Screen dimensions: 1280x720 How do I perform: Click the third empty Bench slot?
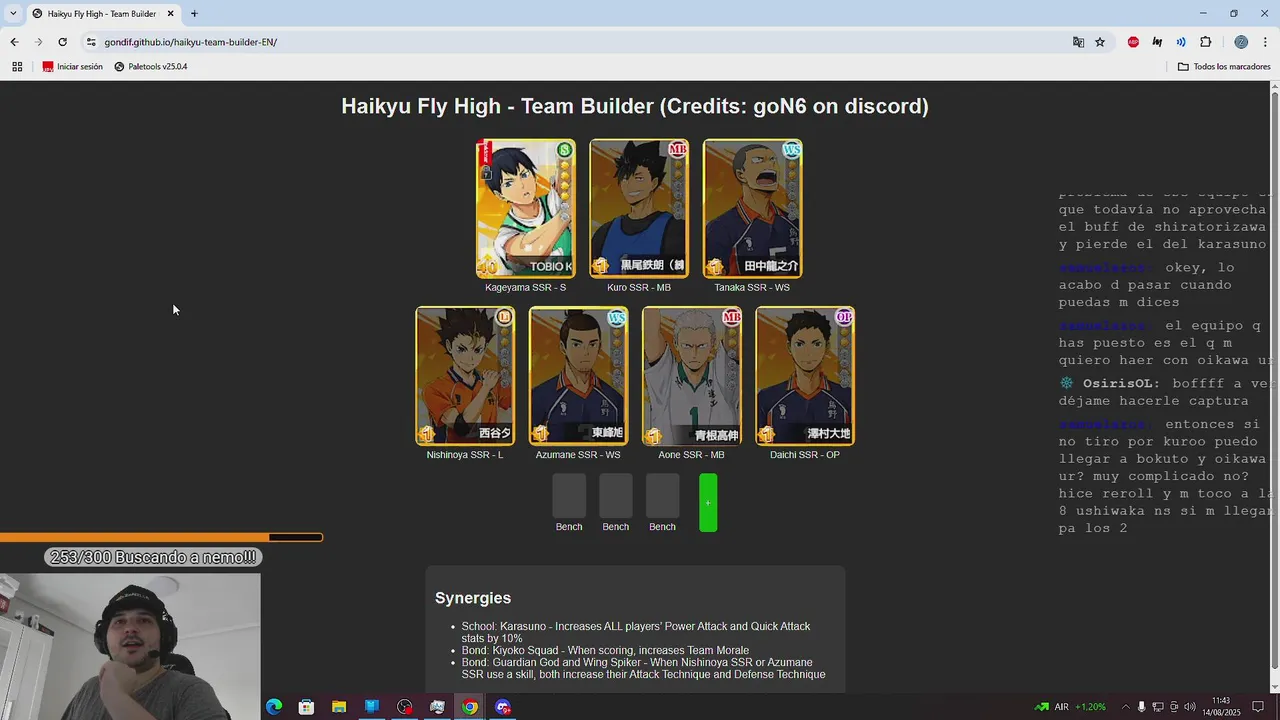662,496
